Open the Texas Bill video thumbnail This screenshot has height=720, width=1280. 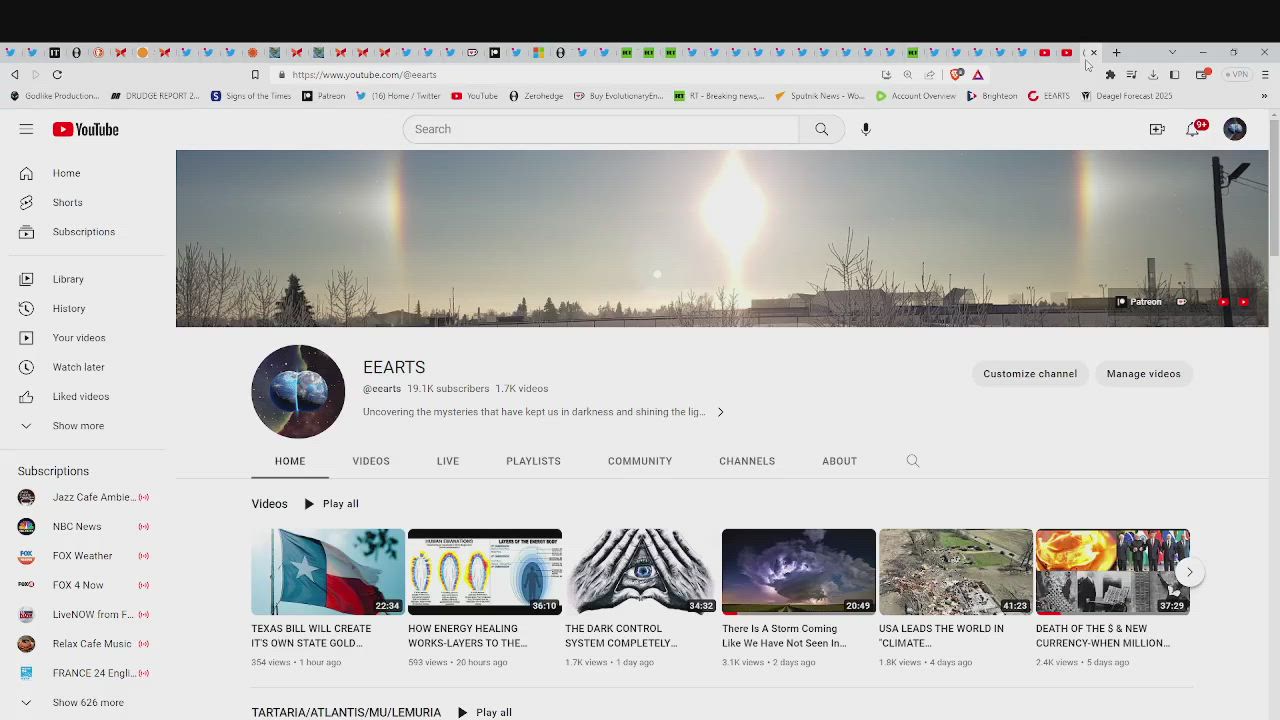click(328, 571)
